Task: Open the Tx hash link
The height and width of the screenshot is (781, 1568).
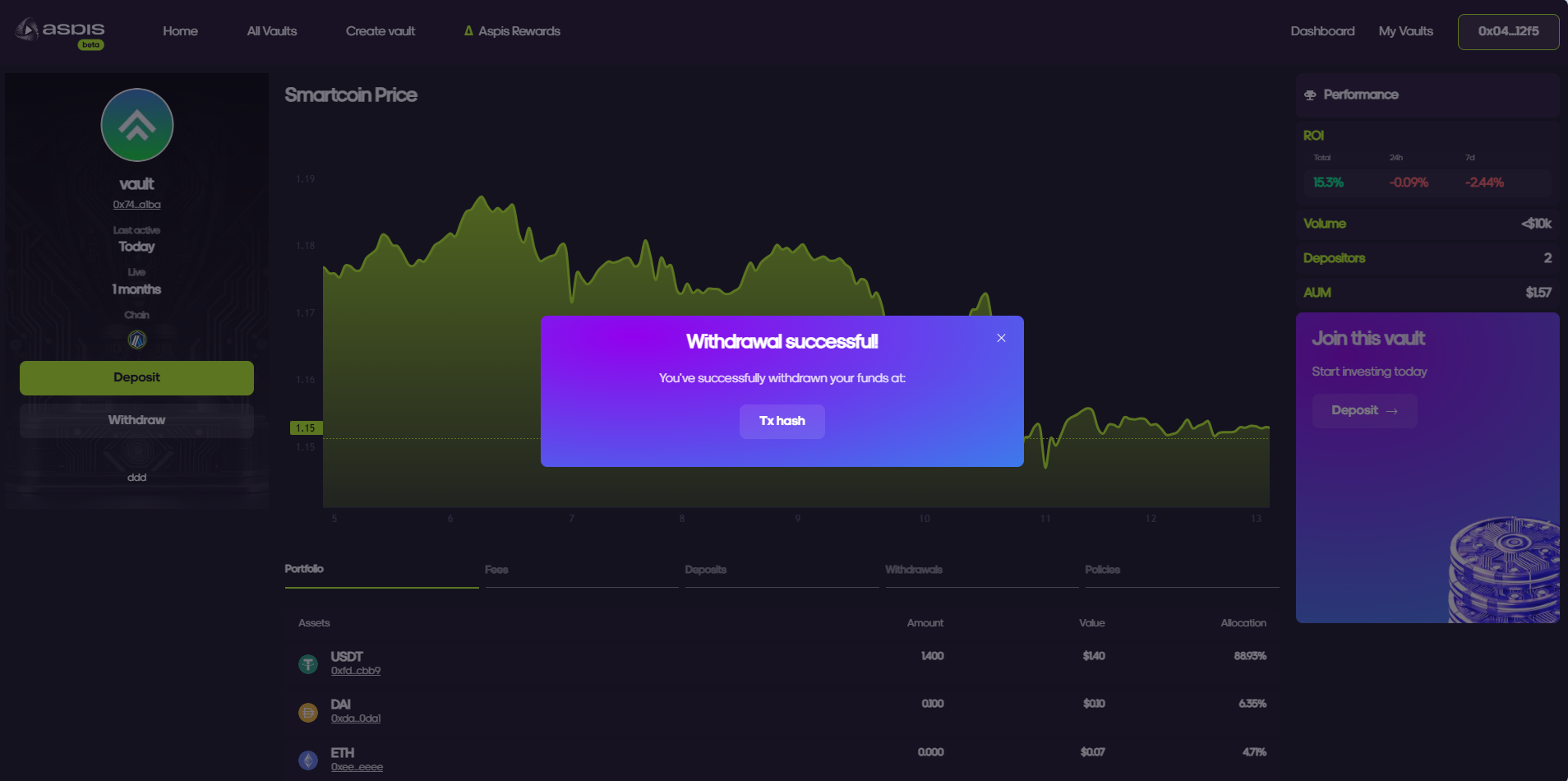Action: 782,421
